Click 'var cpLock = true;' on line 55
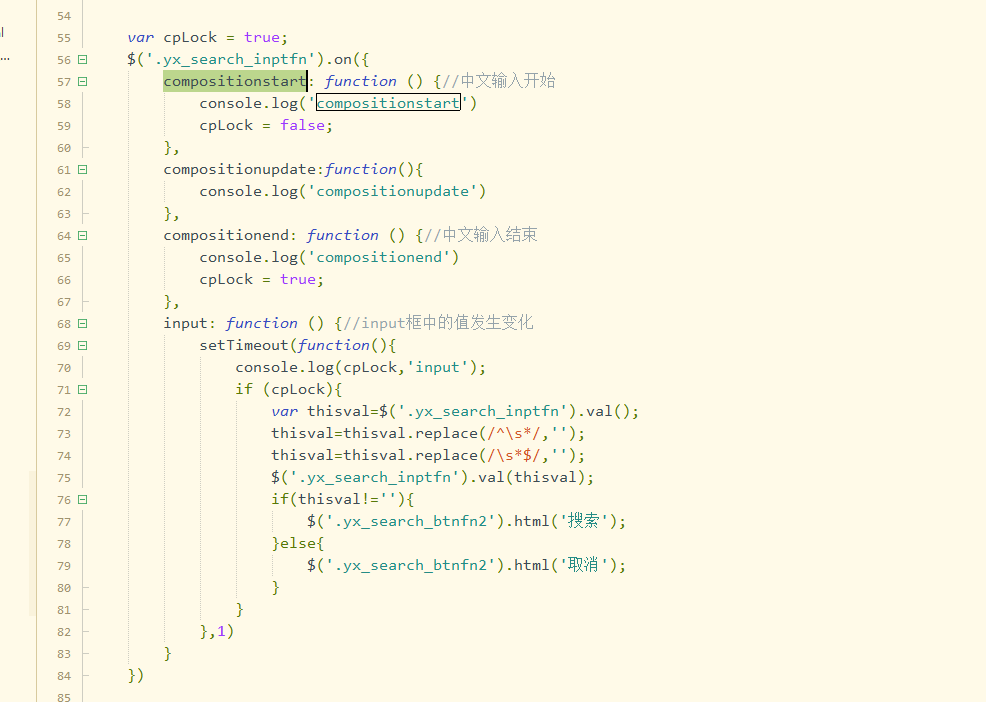 208,38
